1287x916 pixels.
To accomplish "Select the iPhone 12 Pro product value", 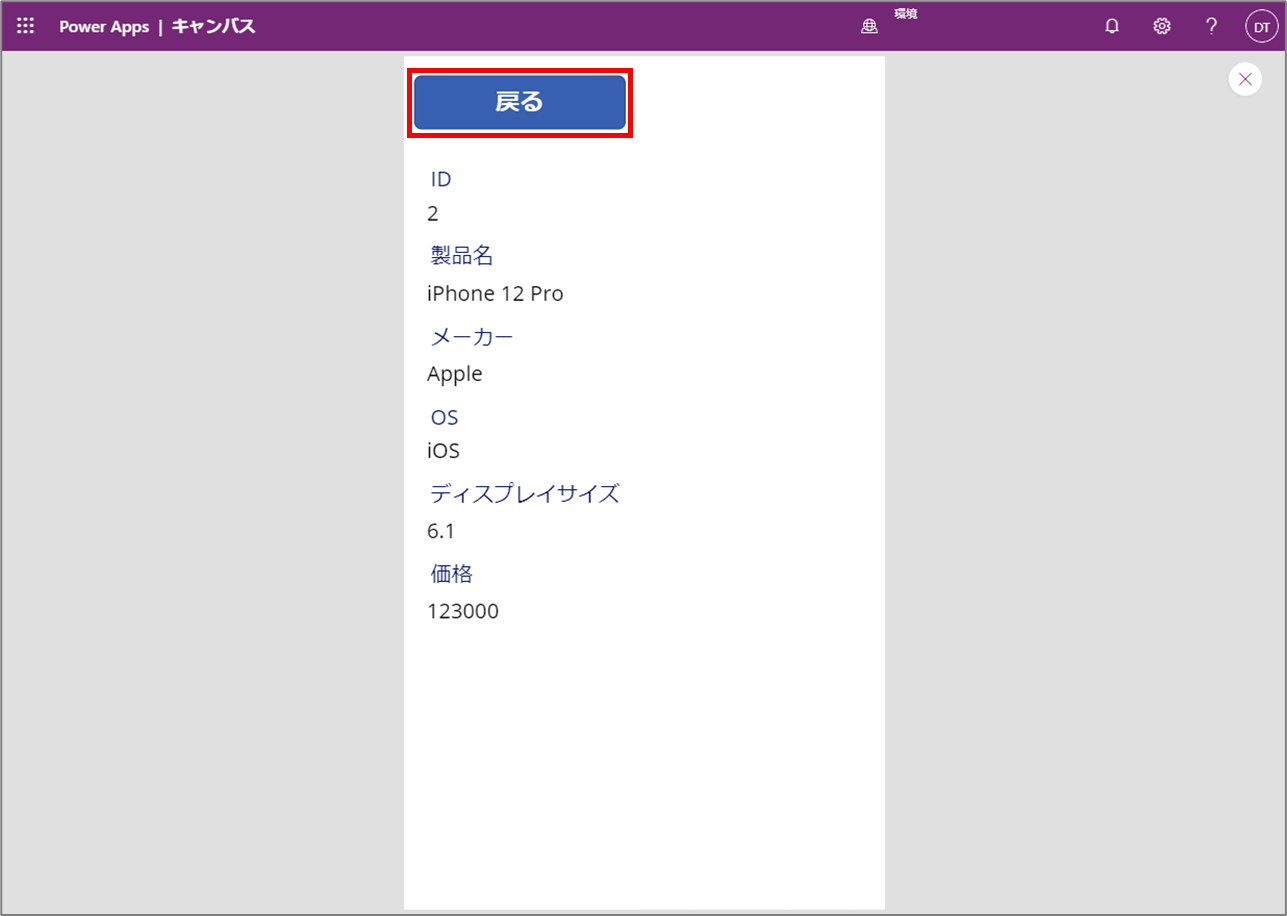I will click(x=495, y=294).
